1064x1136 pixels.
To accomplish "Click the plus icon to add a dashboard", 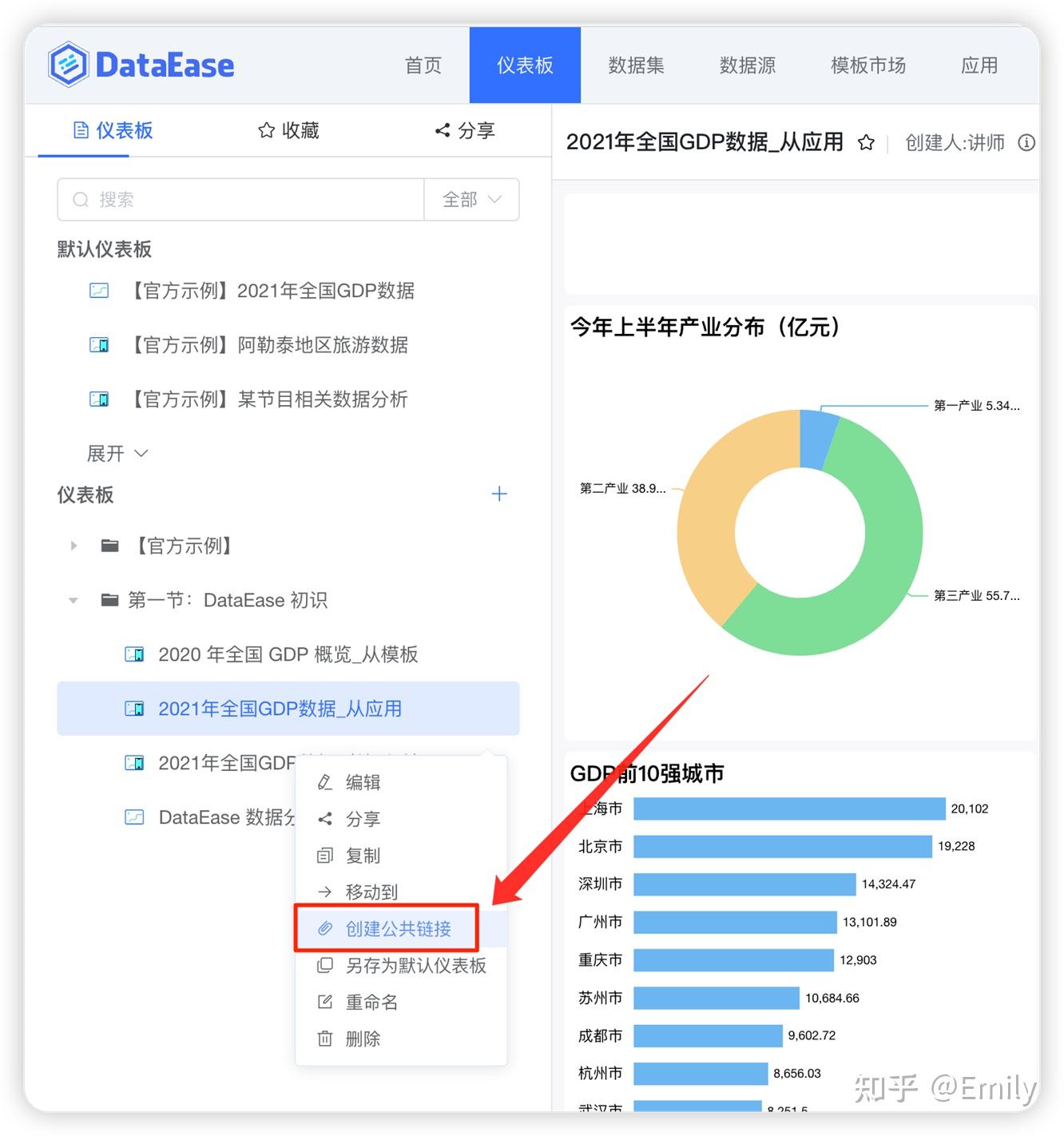I will (x=499, y=494).
